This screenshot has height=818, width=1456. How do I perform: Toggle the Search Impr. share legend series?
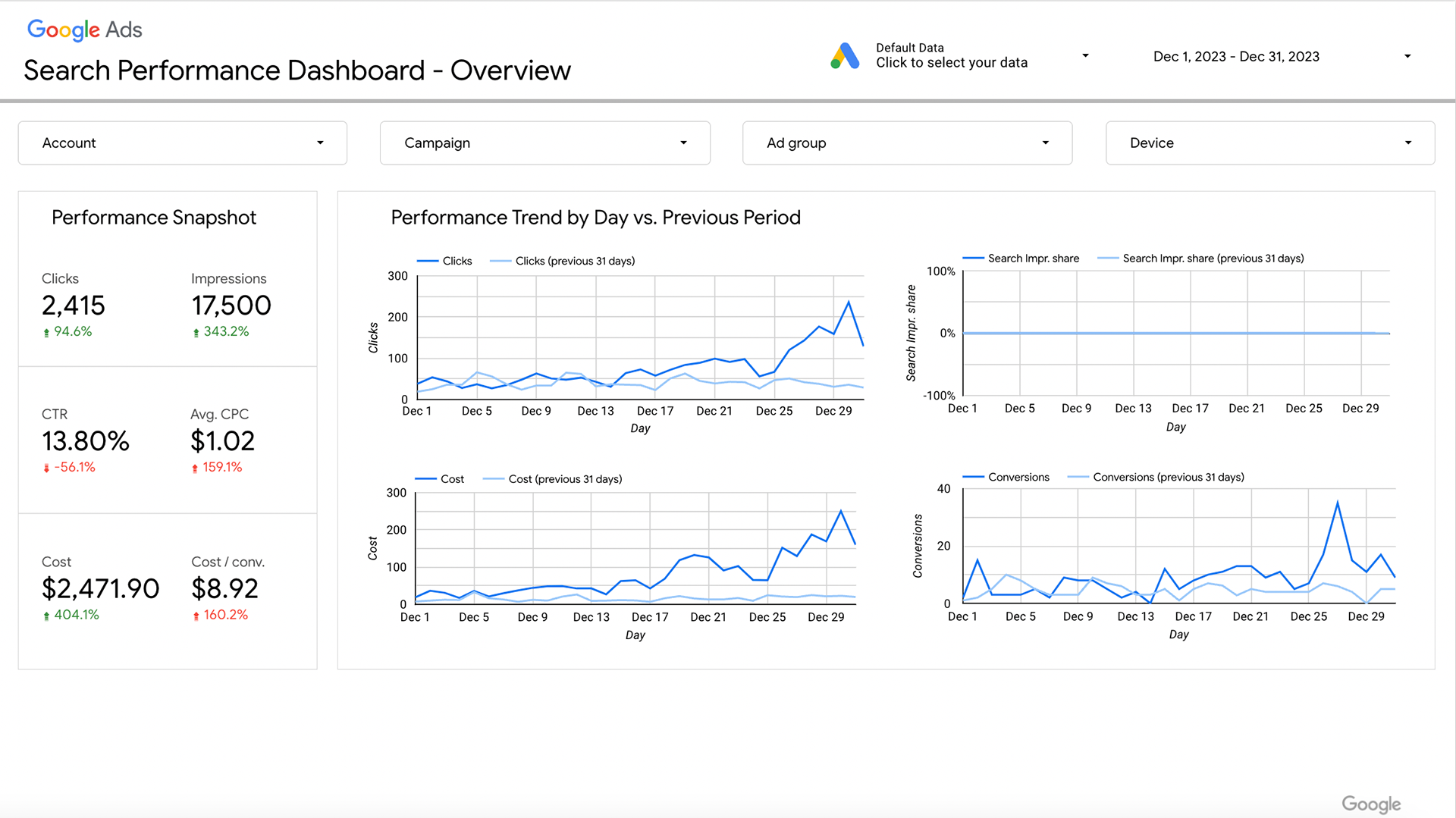coord(1021,259)
